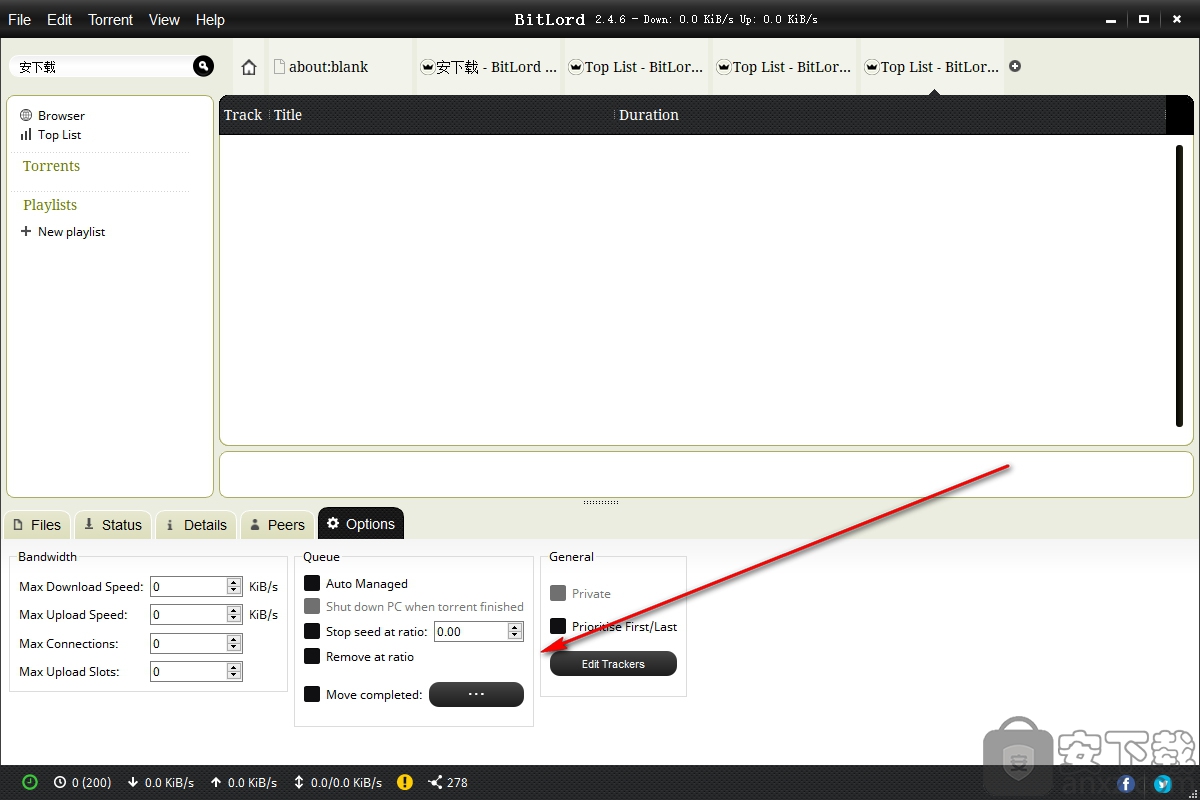Enable Prioritise First/Last checkbox
Image resolution: width=1200 pixels, height=800 pixels.
558,626
